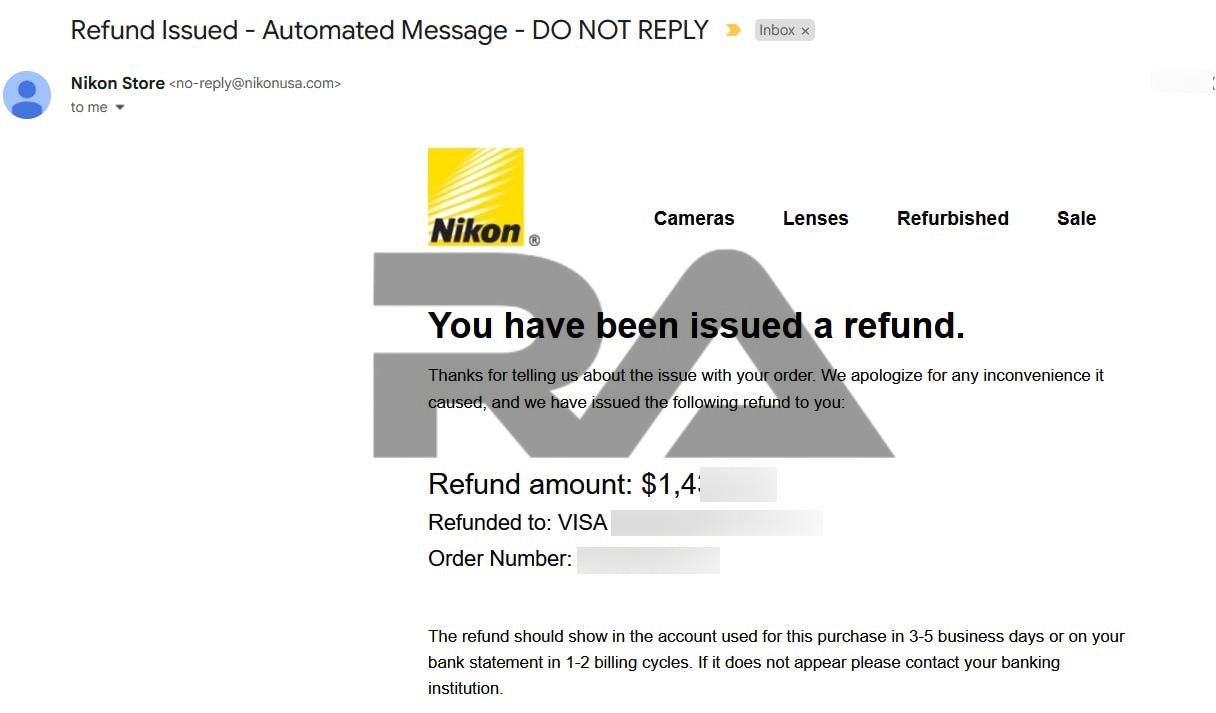Click the 'Refund Issued' email subject line

389,30
